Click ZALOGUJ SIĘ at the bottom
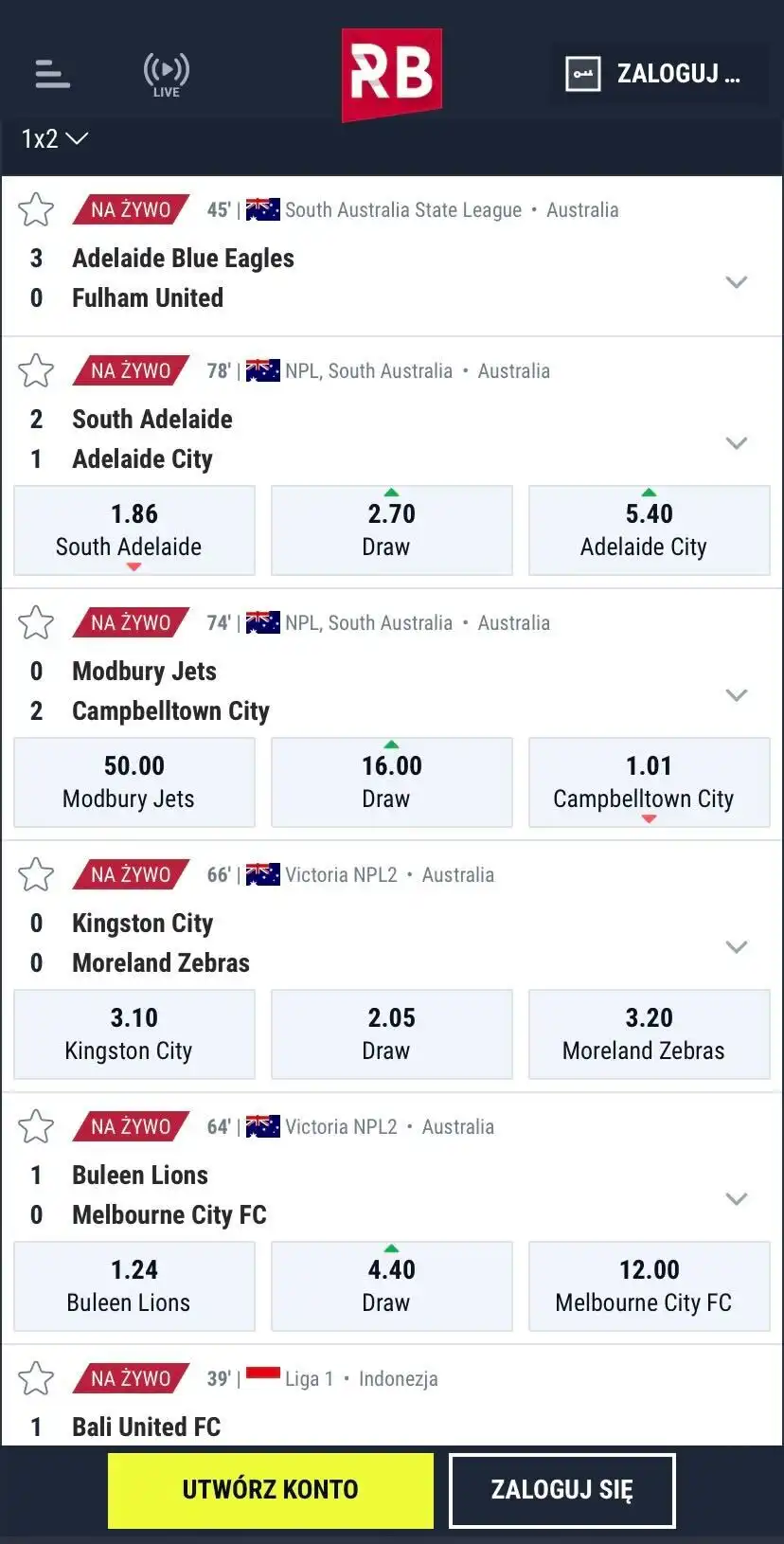The height and width of the screenshot is (1544, 784). 561,1490
